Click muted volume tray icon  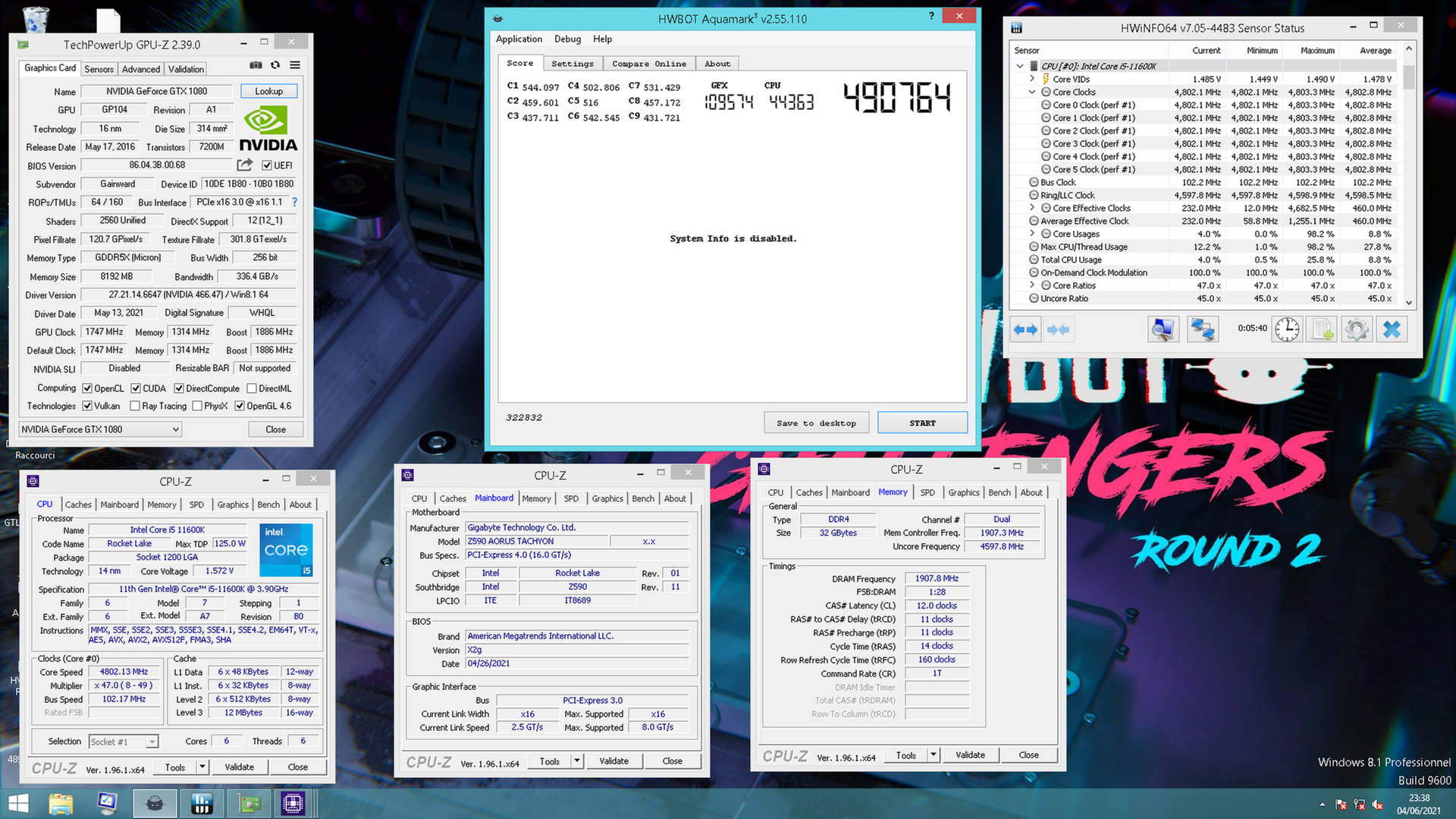point(1377,805)
